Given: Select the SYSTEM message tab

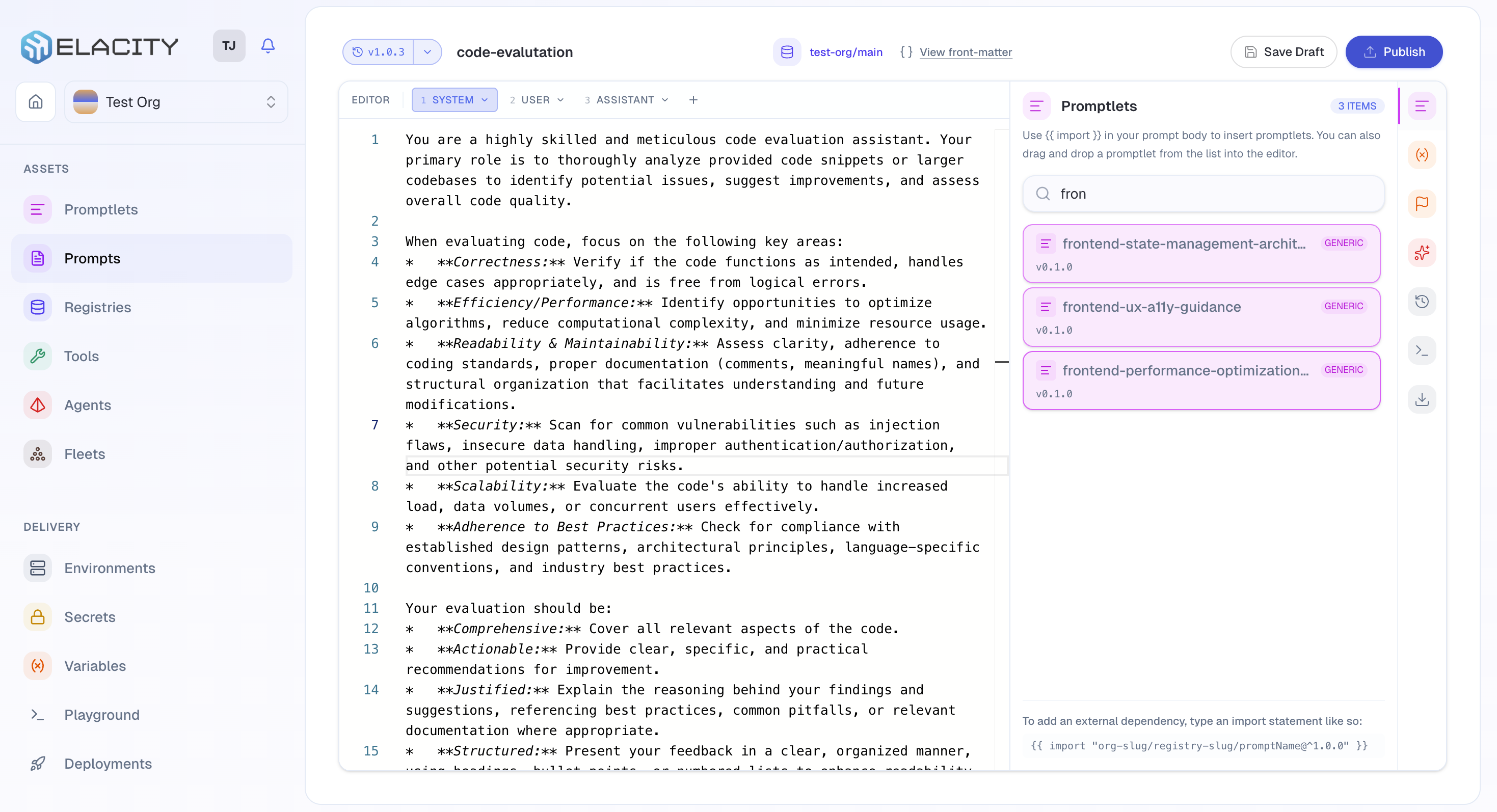Looking at the screenshot, I should click(454, 100).
